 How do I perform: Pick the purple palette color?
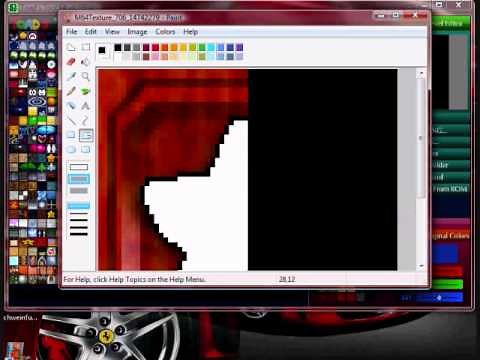pyautogui.click(x=239, y=47)
